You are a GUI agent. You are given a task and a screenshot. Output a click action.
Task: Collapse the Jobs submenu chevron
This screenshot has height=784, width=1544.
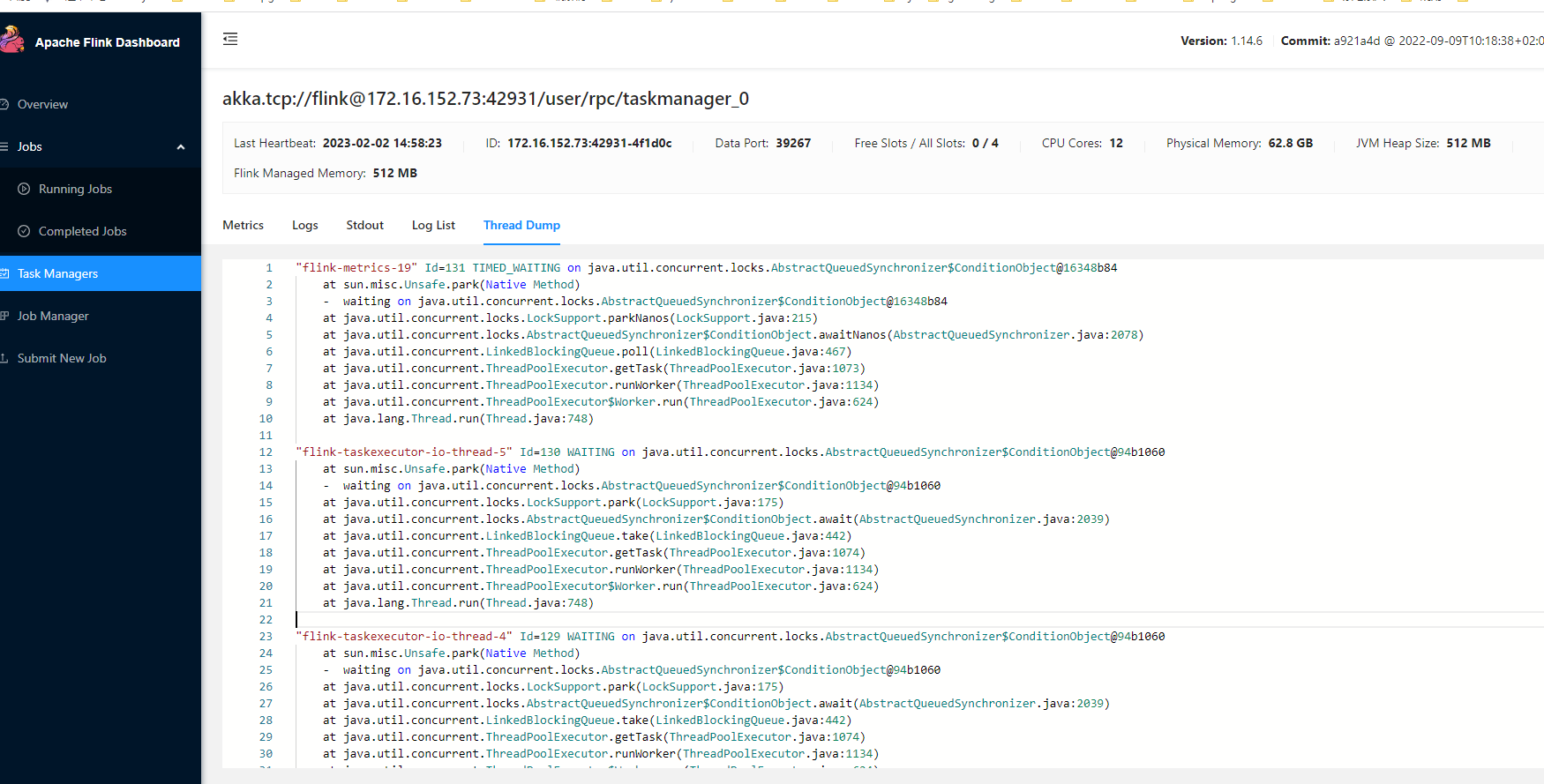[181, 147]
